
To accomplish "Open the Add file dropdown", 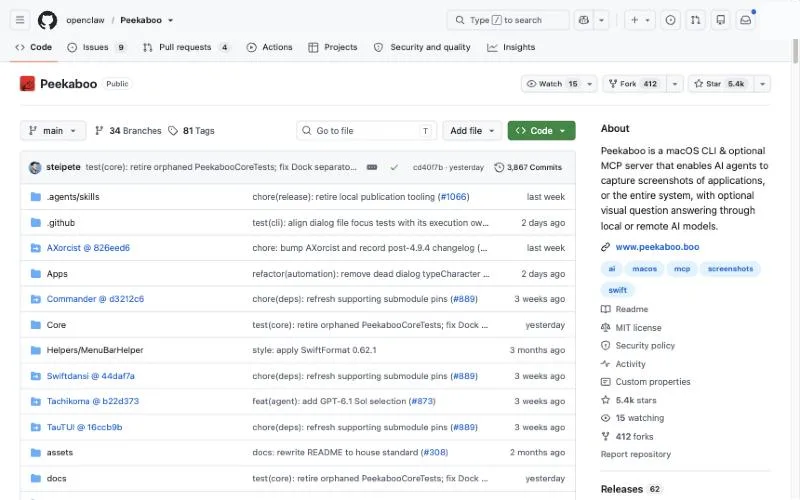I will click(472, 131).
